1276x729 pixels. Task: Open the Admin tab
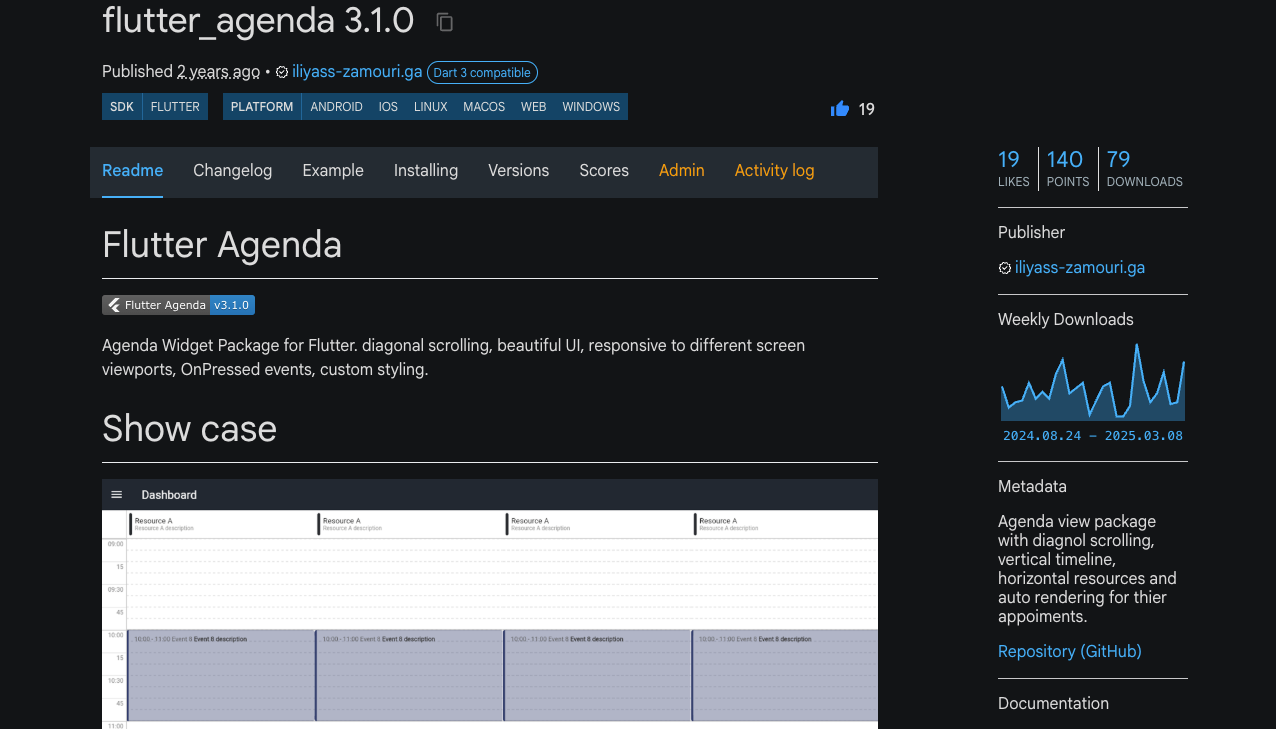click(682, 170)
